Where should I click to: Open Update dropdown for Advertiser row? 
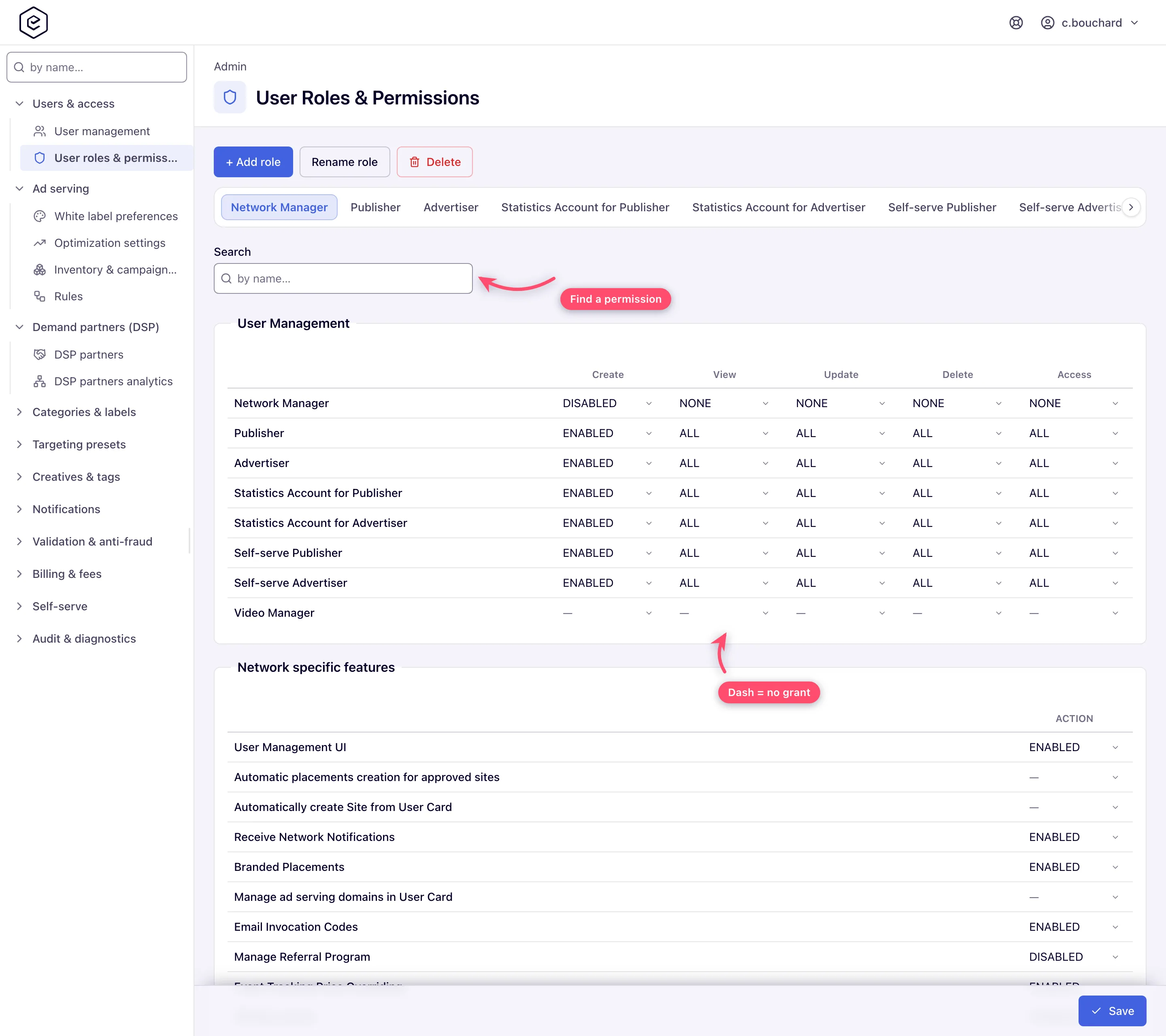click(841, 463)
